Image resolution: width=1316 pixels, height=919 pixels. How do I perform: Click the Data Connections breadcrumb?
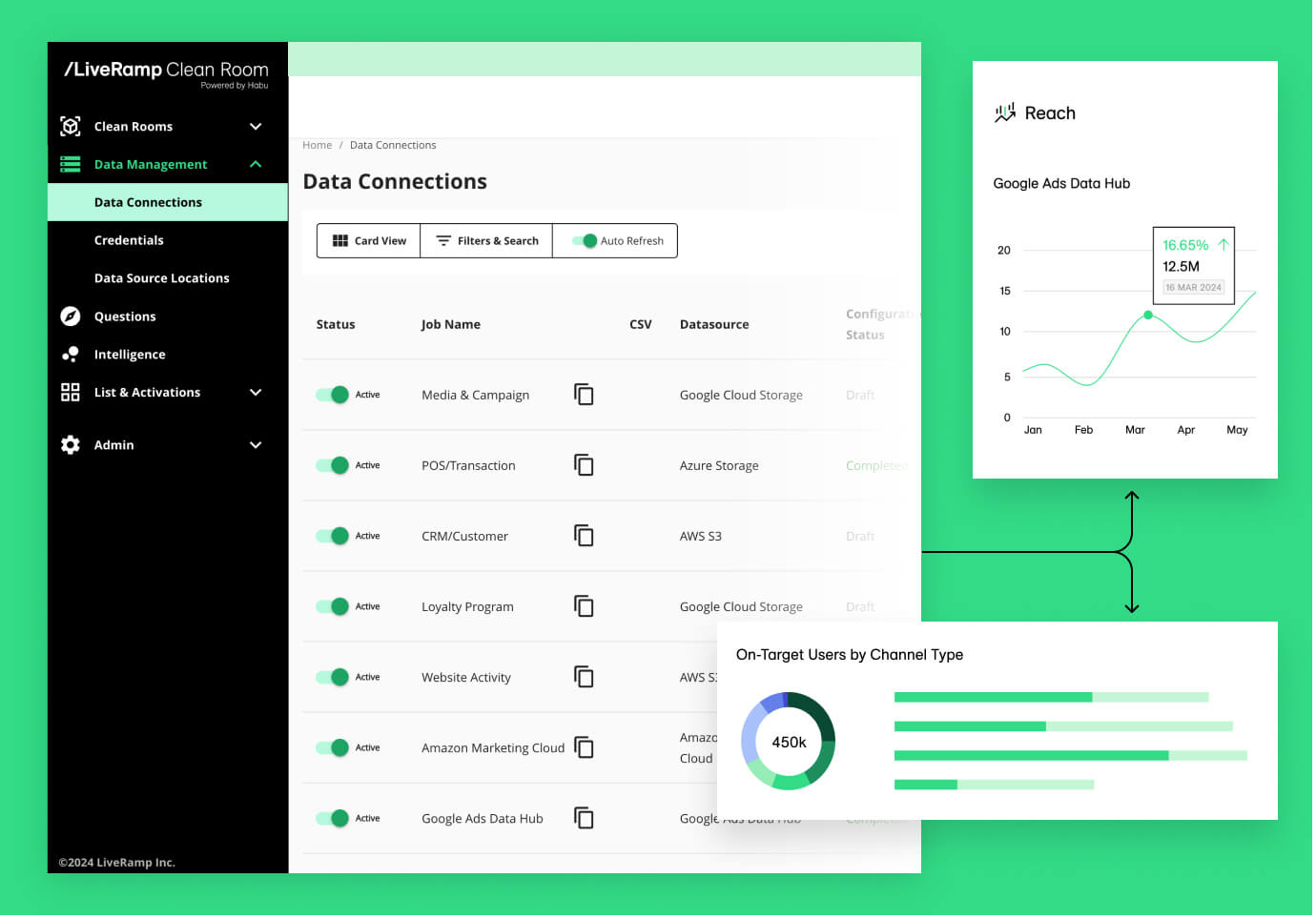393,146
